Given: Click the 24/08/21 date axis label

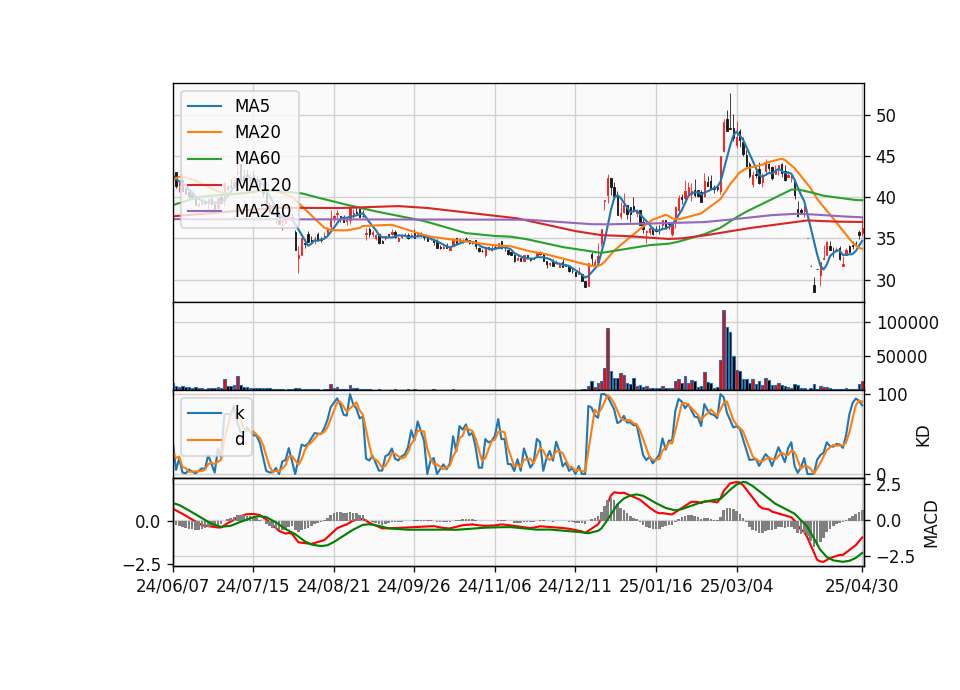Looking at the screenshot, I should (x=334, y=587).
